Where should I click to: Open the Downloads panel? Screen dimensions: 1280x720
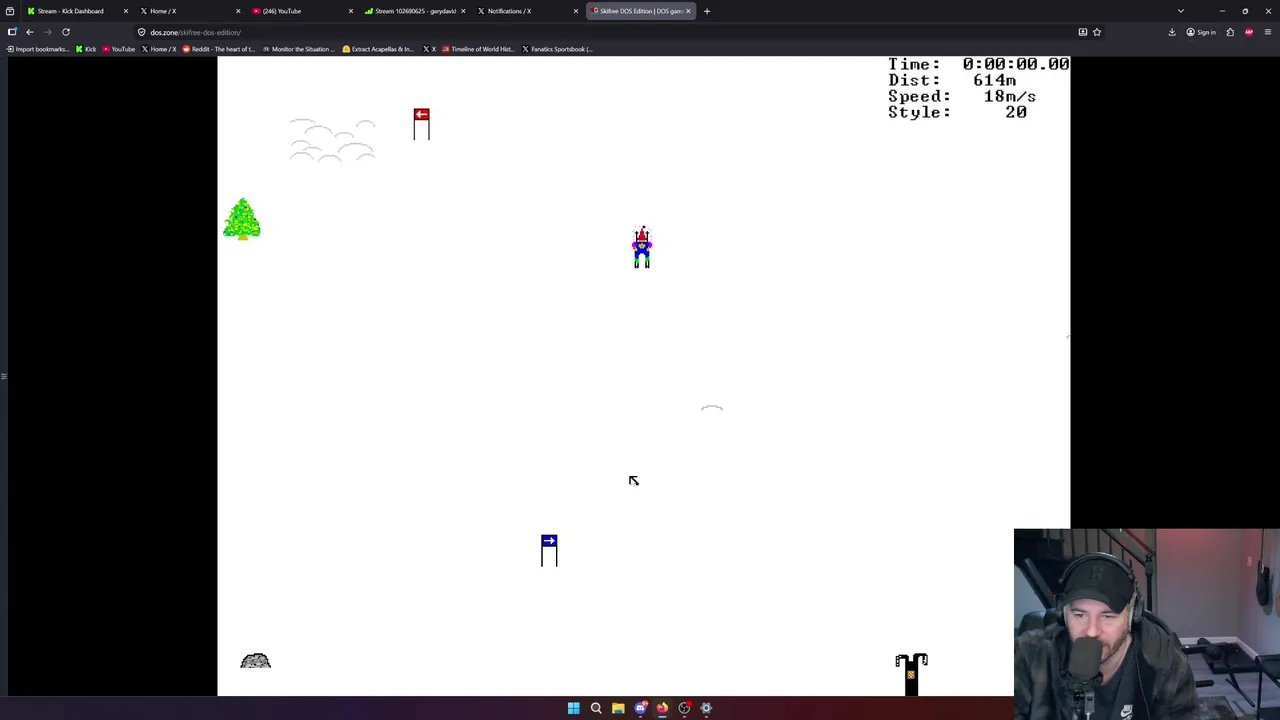pyautogui.click(x=1172, y=32)
